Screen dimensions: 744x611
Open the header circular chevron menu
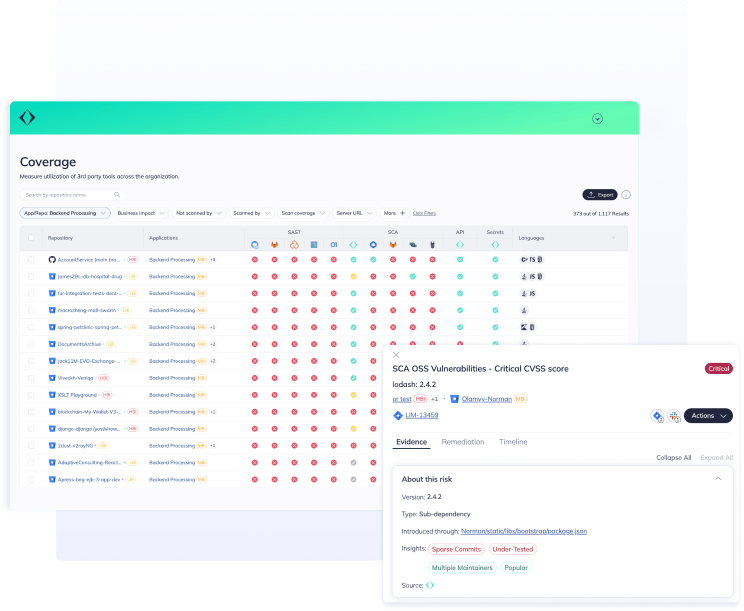pos(597,119)
